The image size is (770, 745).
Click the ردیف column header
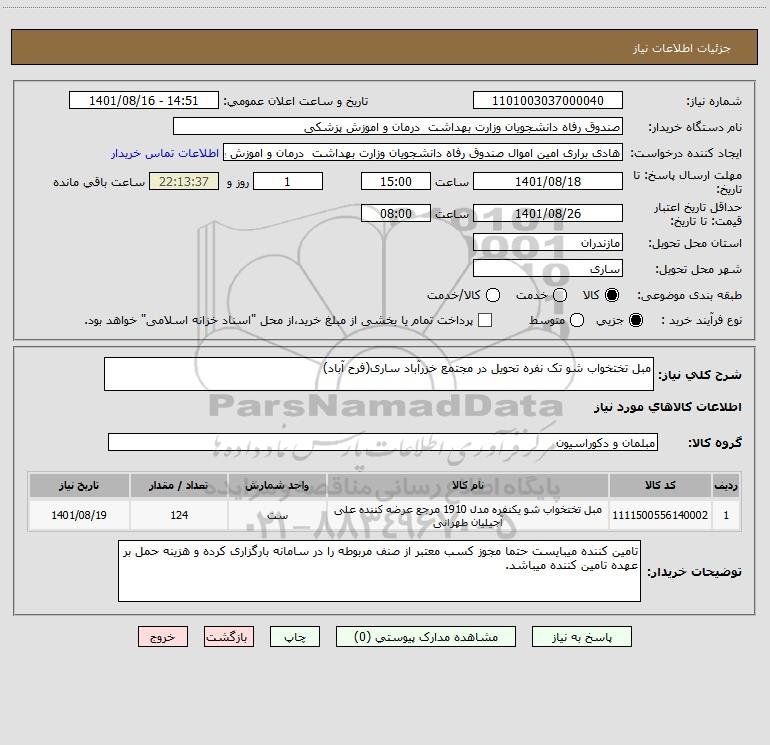click(726, 485)
